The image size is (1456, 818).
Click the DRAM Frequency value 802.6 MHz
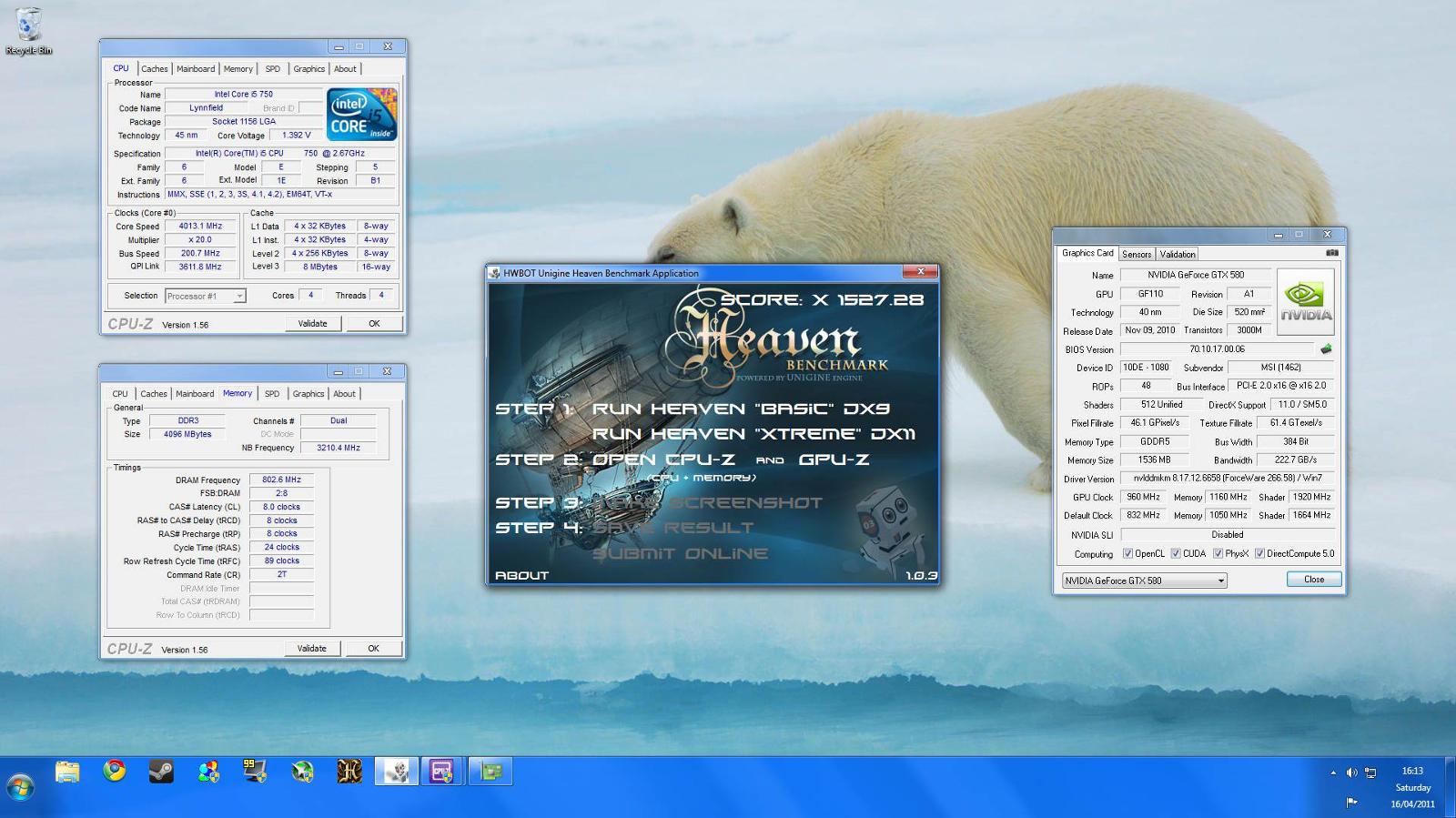click(x=281, y=480)
